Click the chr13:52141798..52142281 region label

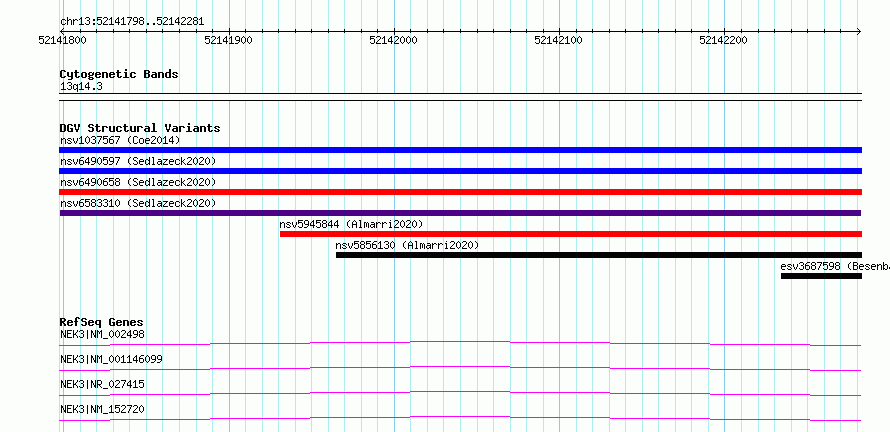pyautogui.click(x=132, y=22)
